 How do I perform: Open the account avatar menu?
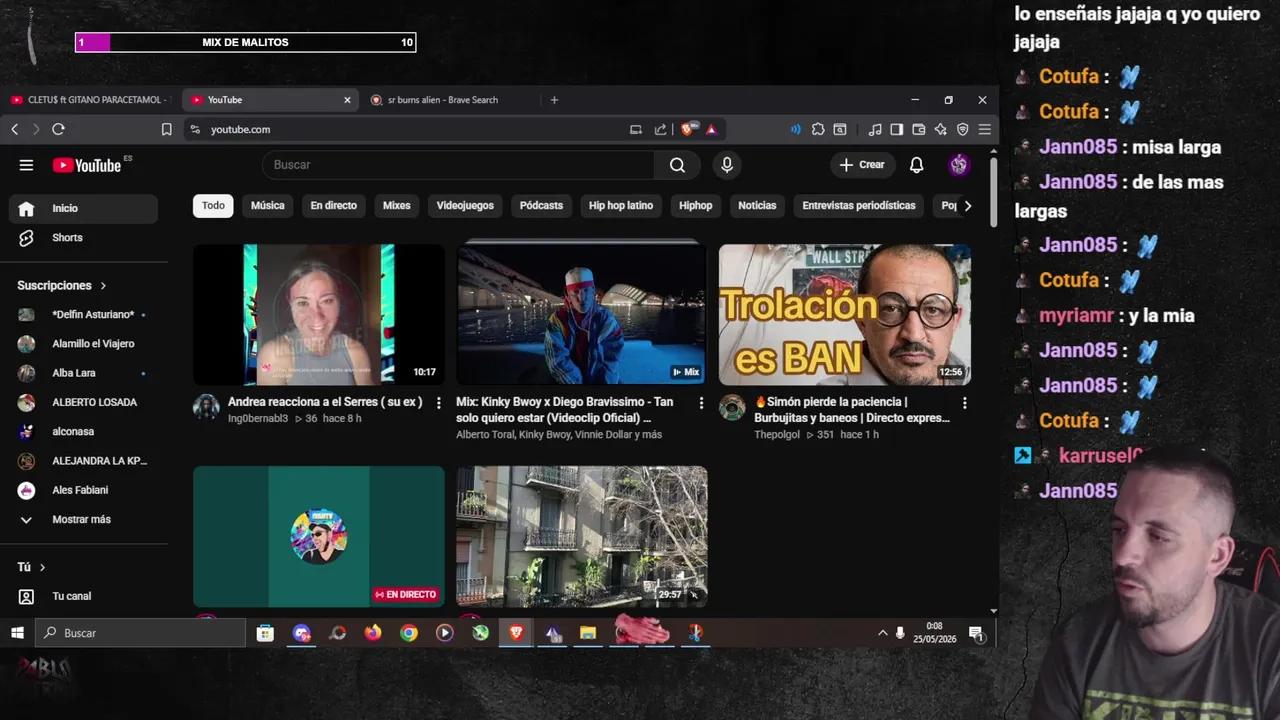(x=959, y=165)
